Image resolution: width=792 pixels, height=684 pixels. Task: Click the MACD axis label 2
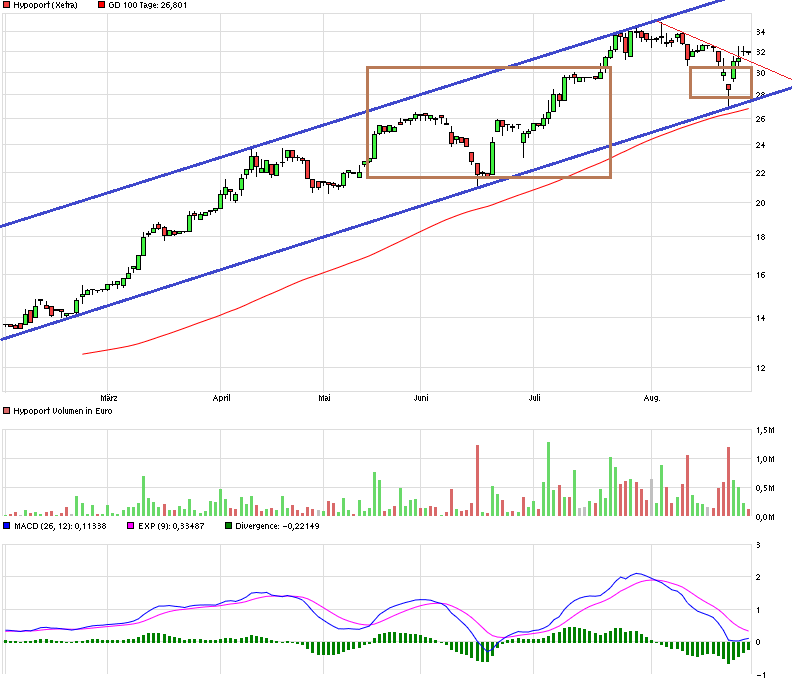[x=758, y=577]
